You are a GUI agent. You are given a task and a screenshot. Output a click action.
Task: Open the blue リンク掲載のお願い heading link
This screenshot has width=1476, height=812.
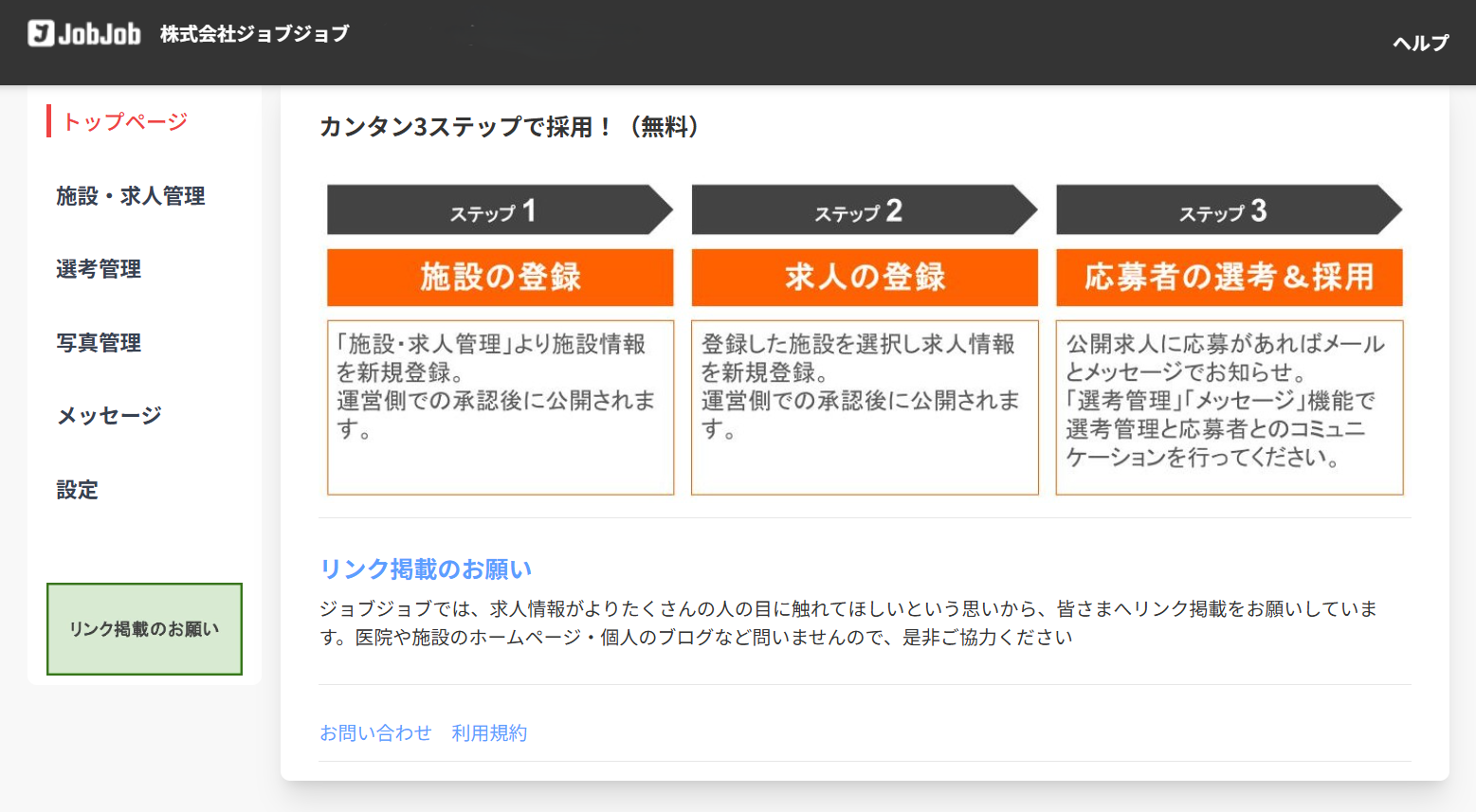426,568
